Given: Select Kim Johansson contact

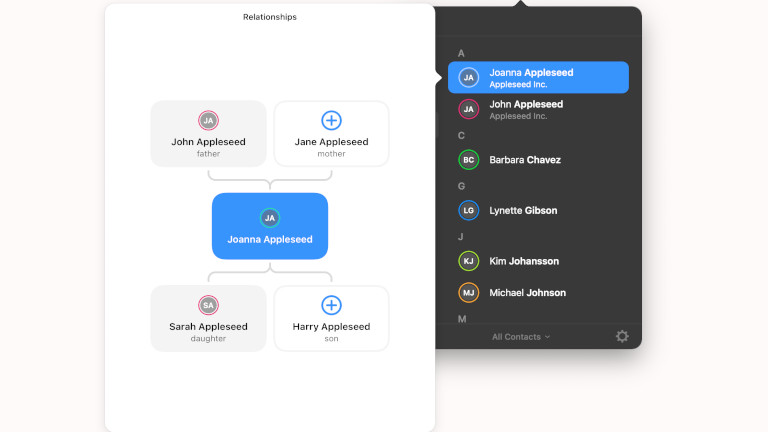Looking at the screenshot, I should tap(538, 261).
